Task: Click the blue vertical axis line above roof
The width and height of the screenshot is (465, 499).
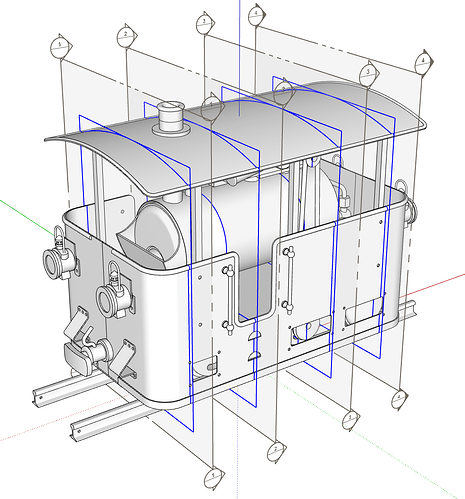Action: [240, 58]
